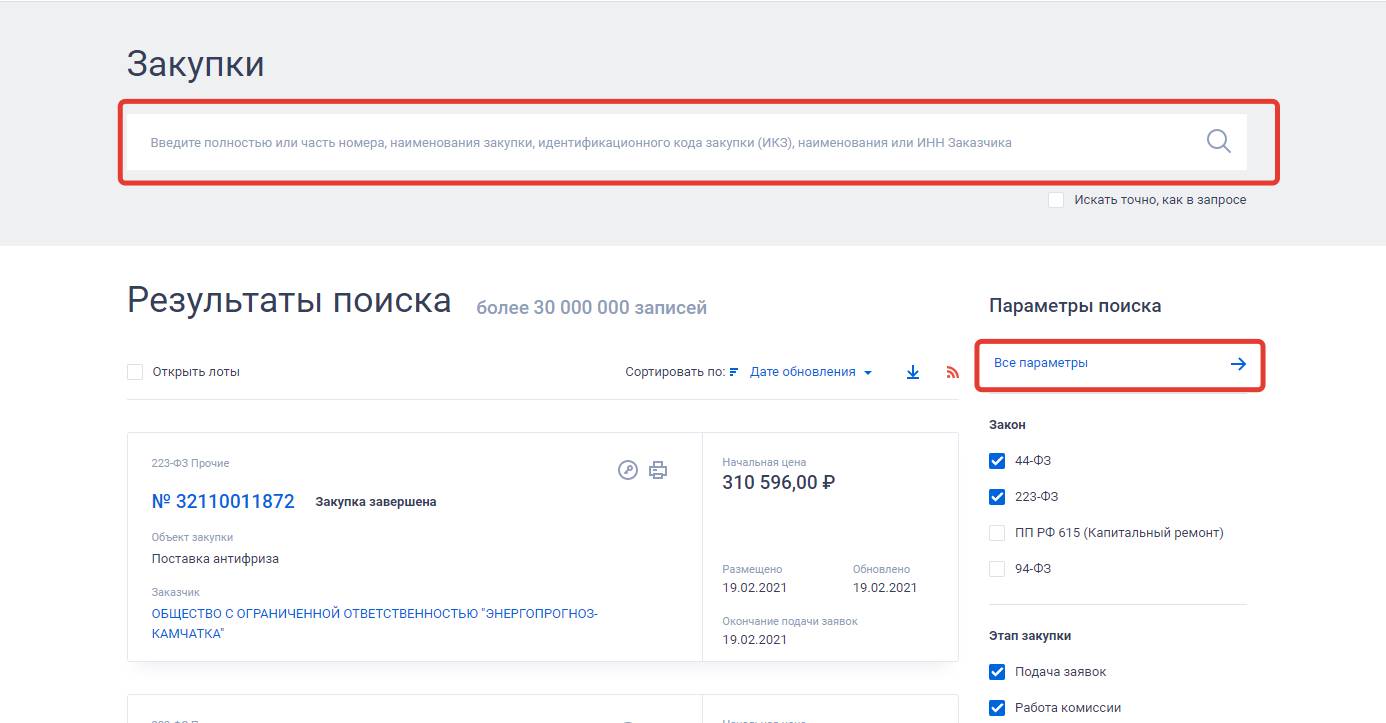Click the 223-ФЗ Прочие label
The height and width of the screenshot is (723, 1386).
pyautogui.click(x=190, y=463)
